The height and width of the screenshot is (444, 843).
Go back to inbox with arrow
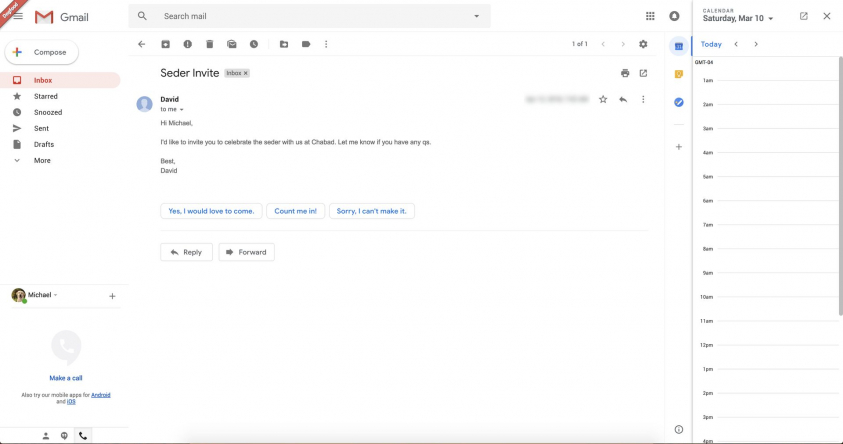(141, 44)
